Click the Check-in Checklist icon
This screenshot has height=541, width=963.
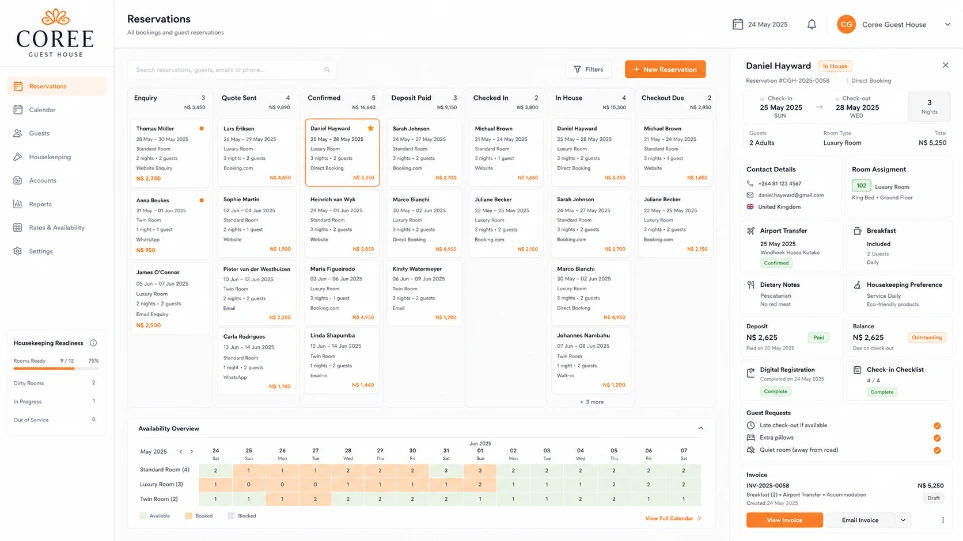857,370
